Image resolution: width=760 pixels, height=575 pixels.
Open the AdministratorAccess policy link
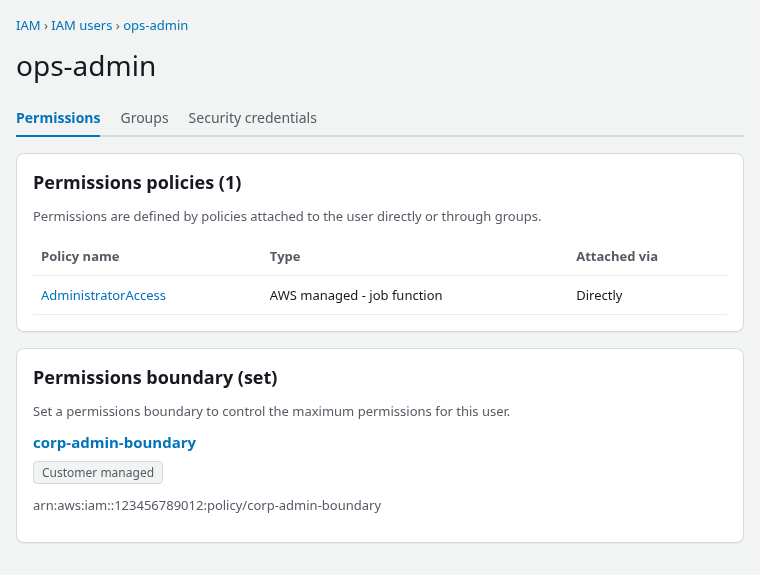(103, 296)
